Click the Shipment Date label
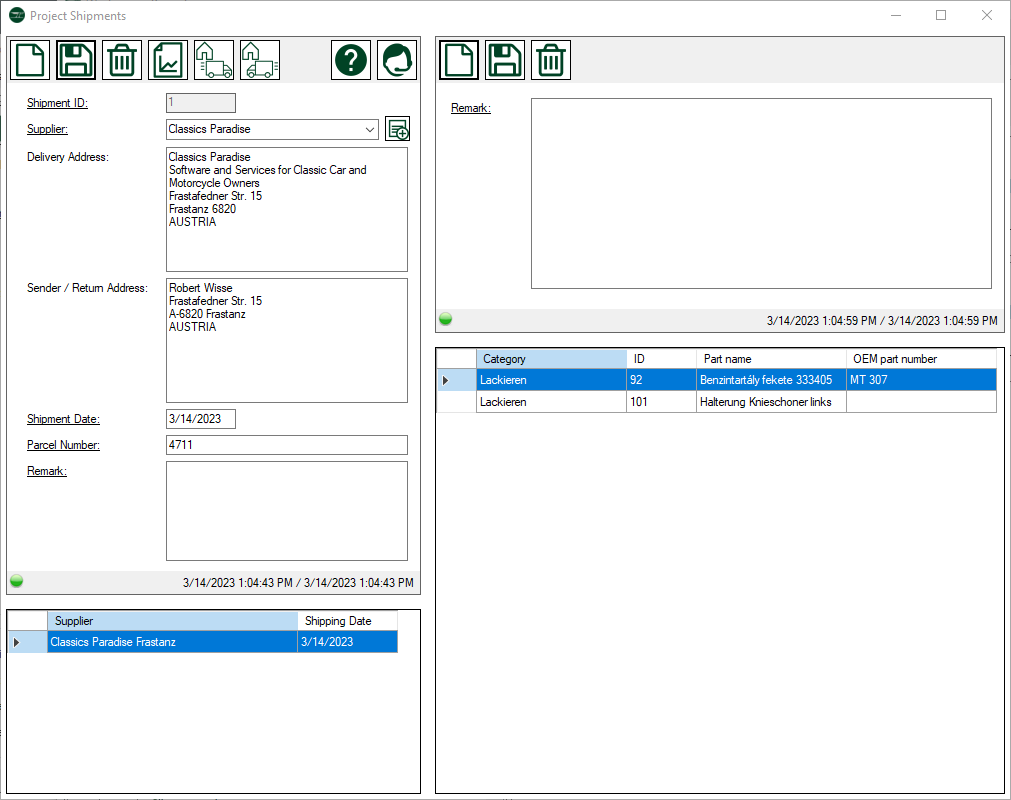This screenshot has width=1011, height=800. [63, 419]
